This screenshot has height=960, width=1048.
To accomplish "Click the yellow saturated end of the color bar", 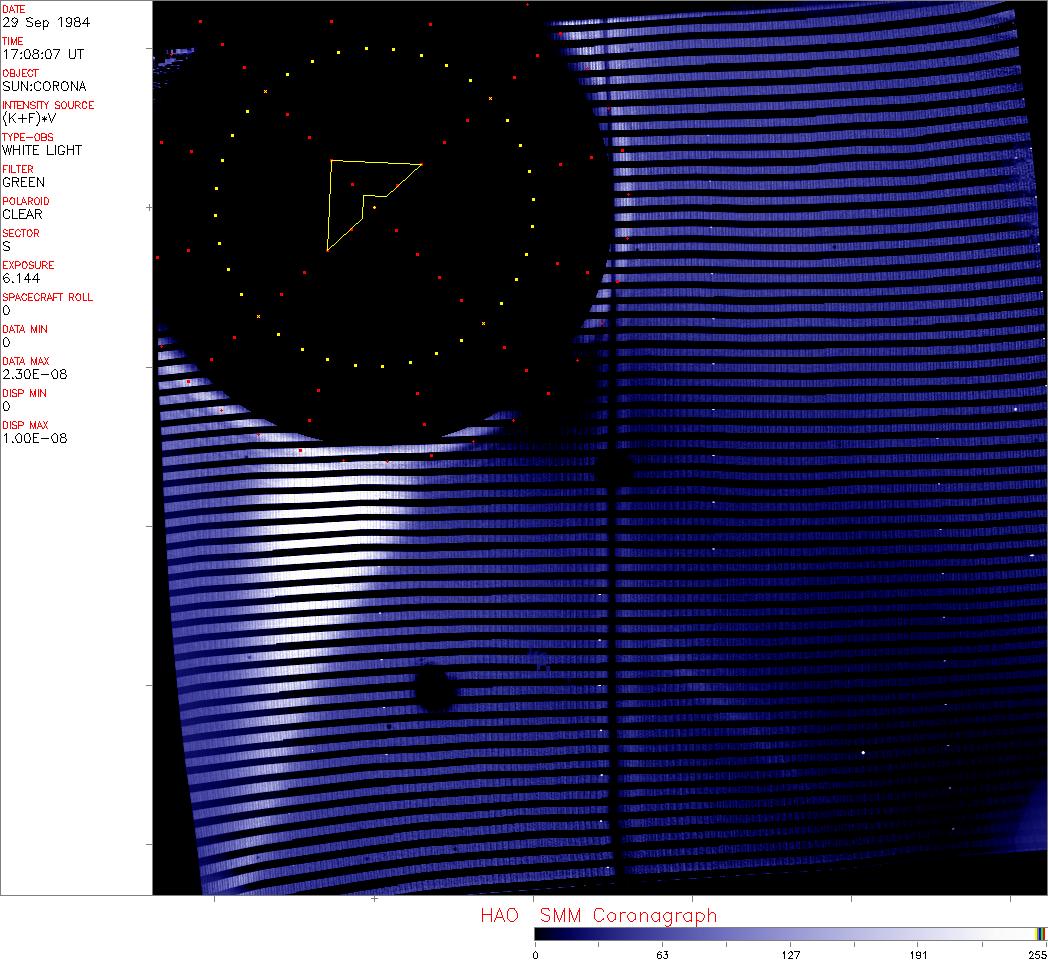I will pos(1041,933).
